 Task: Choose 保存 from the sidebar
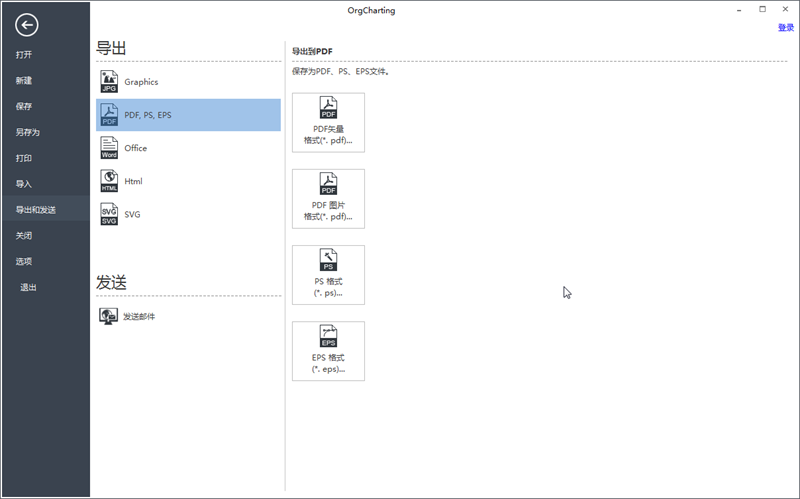click(24, 106)
